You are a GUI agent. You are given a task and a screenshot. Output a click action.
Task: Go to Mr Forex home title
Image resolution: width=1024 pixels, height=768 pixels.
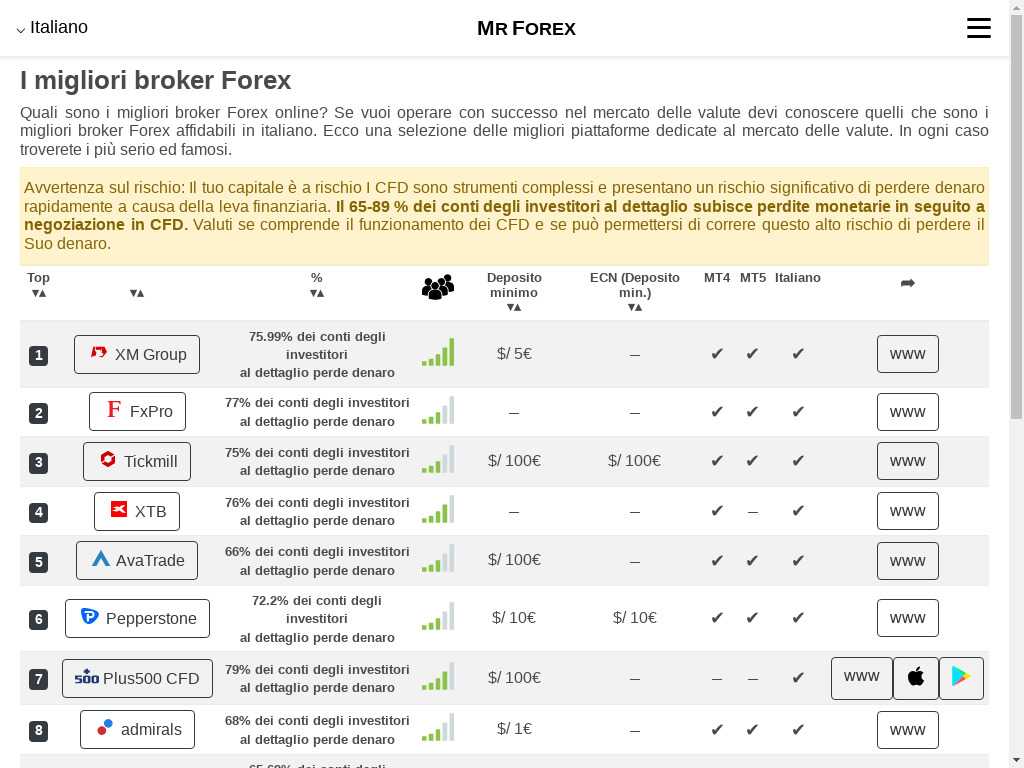pos(526,28)
